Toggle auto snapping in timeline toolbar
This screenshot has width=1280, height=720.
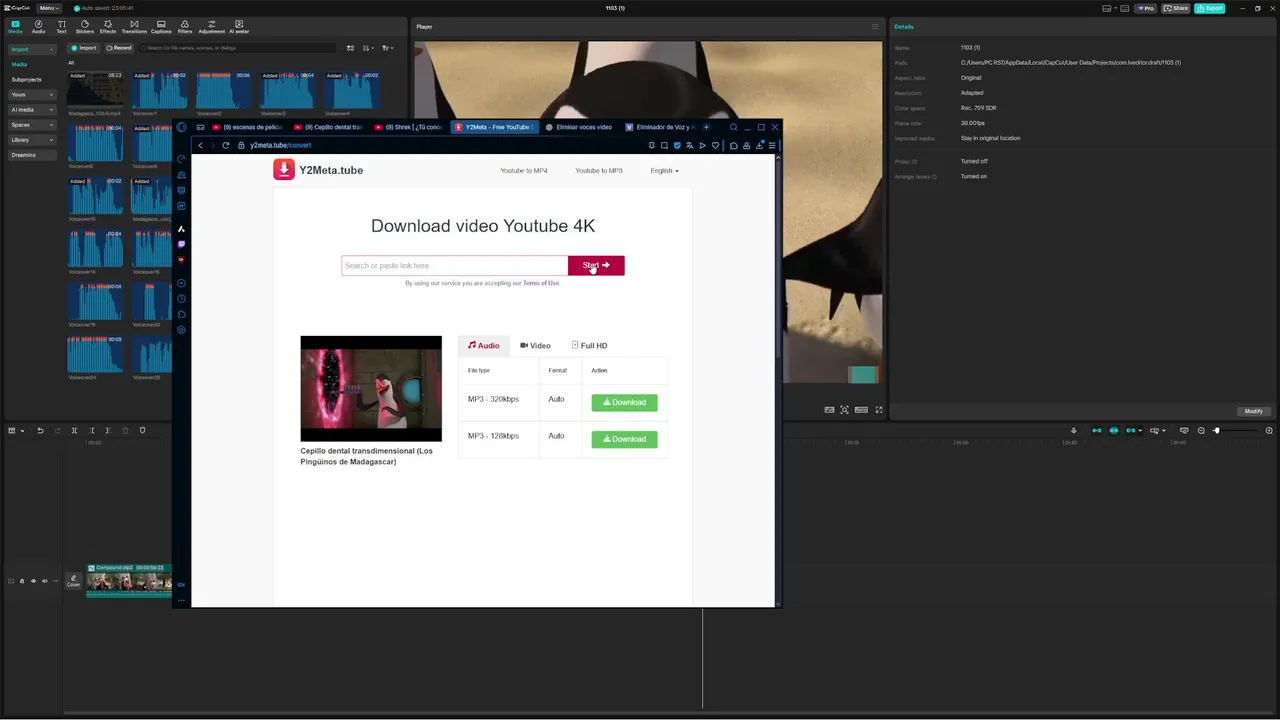(x=1114, y=430)
